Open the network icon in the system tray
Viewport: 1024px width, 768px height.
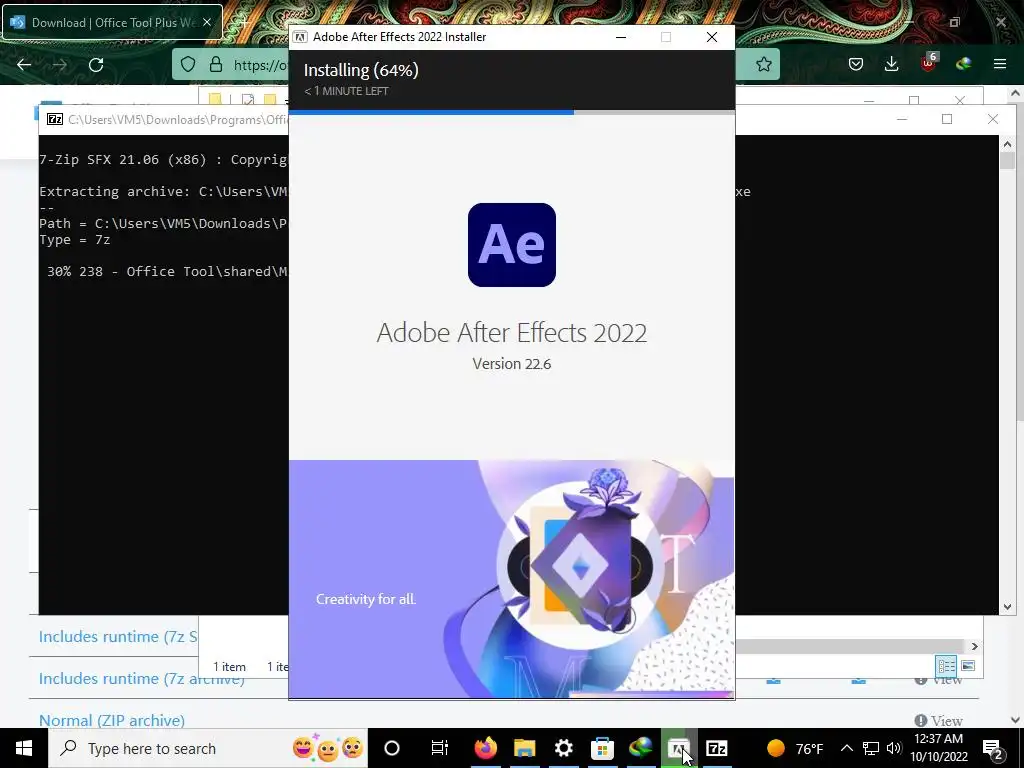(x=871, y=748)
